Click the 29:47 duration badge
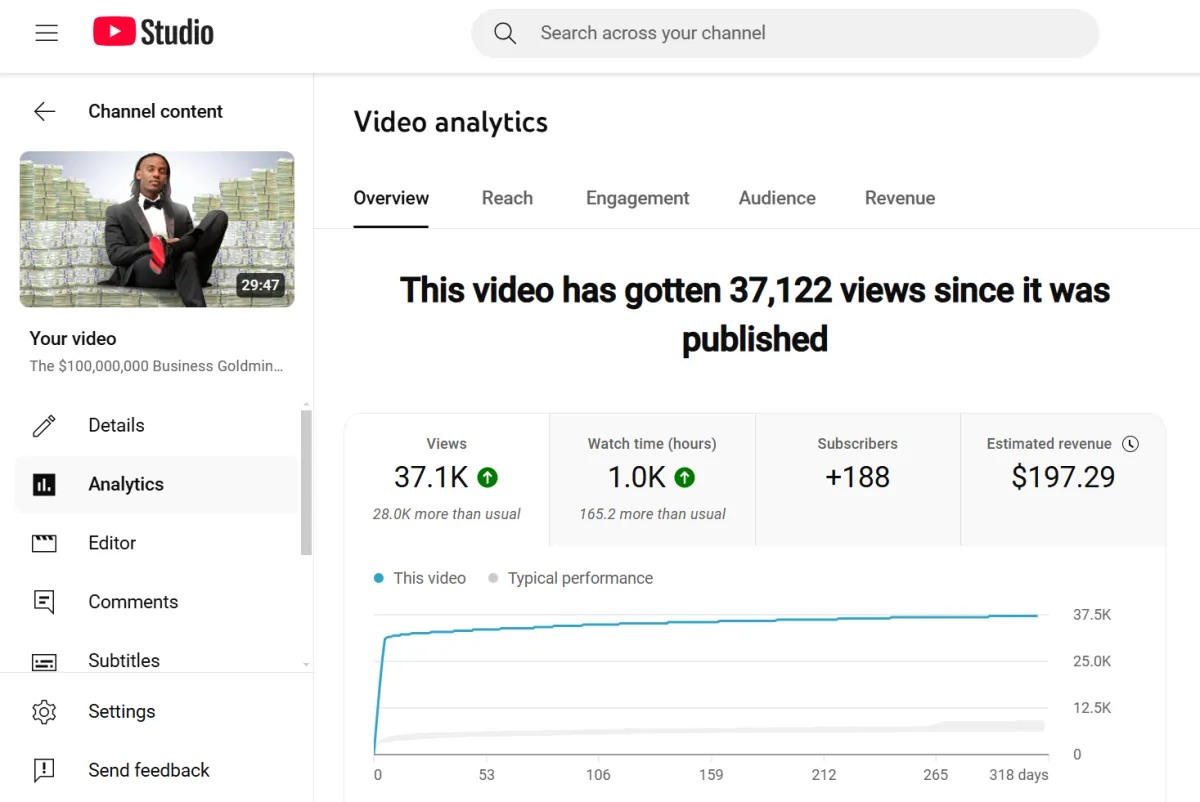 tap(260, 285)
